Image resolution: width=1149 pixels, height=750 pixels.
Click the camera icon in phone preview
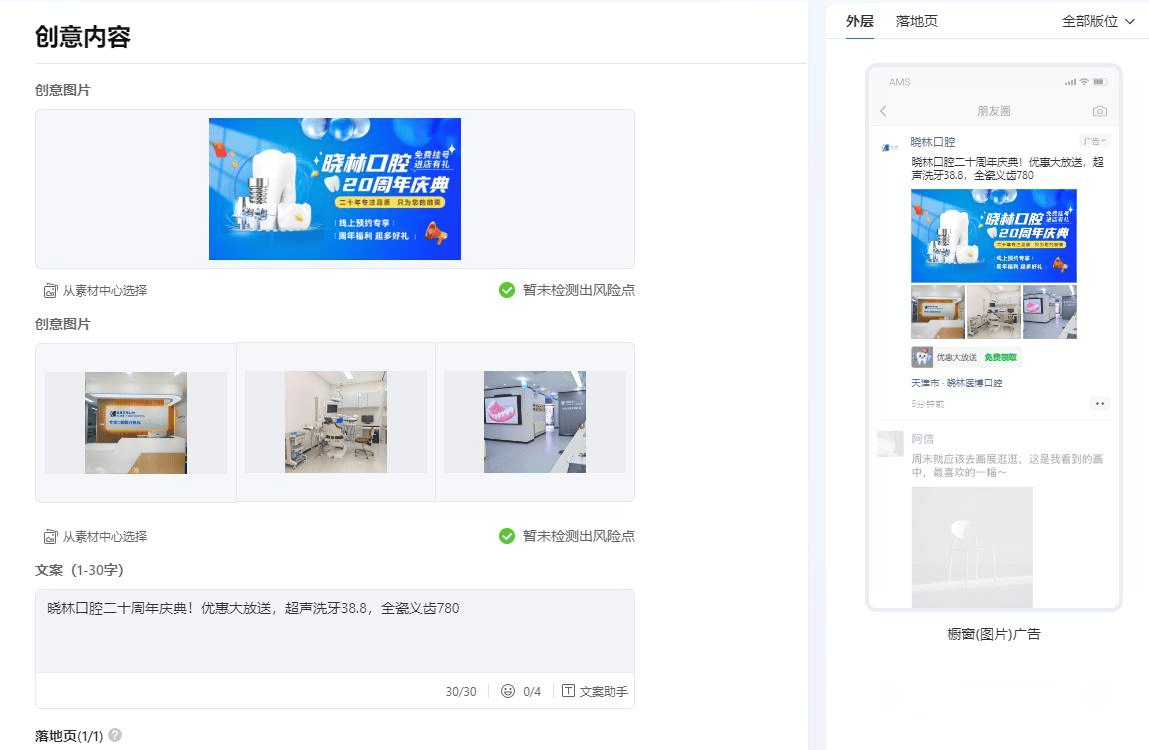[x=1099, y=111]
